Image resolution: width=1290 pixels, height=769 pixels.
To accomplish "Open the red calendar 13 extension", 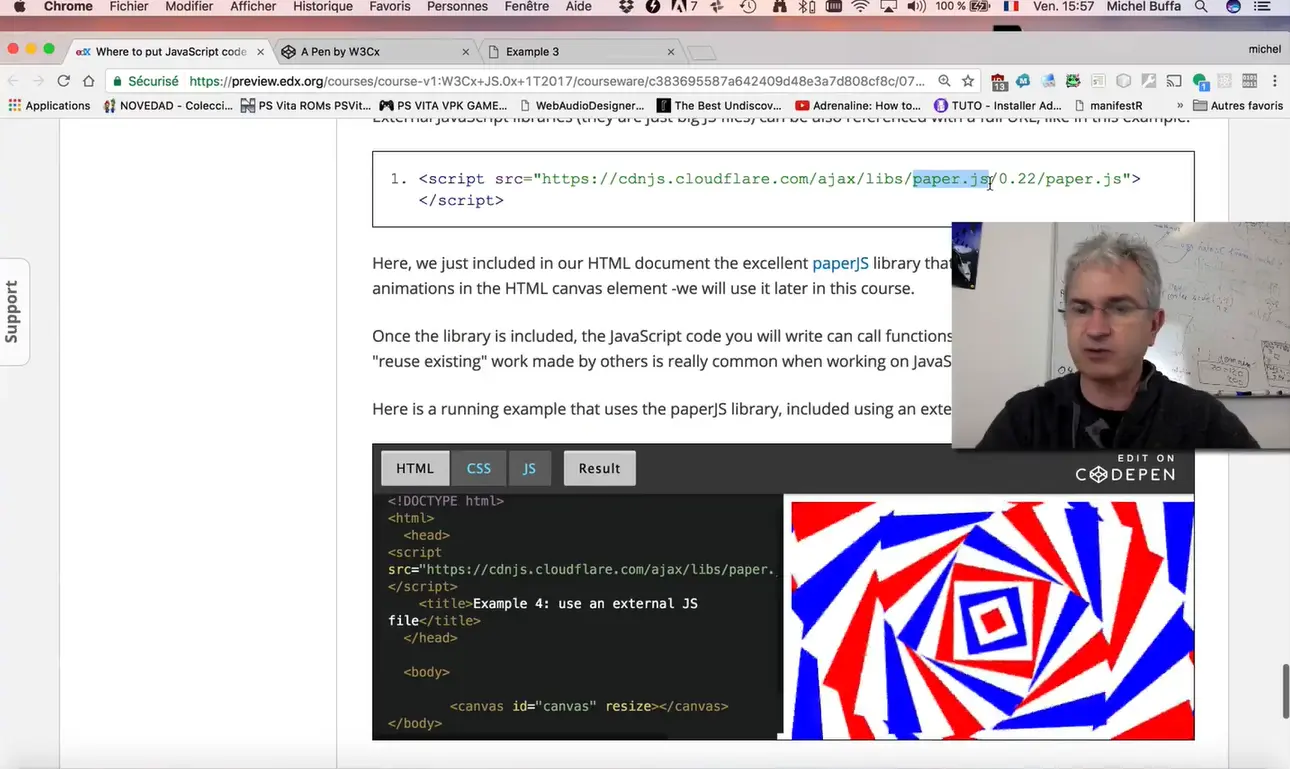I will pos(998,81).
